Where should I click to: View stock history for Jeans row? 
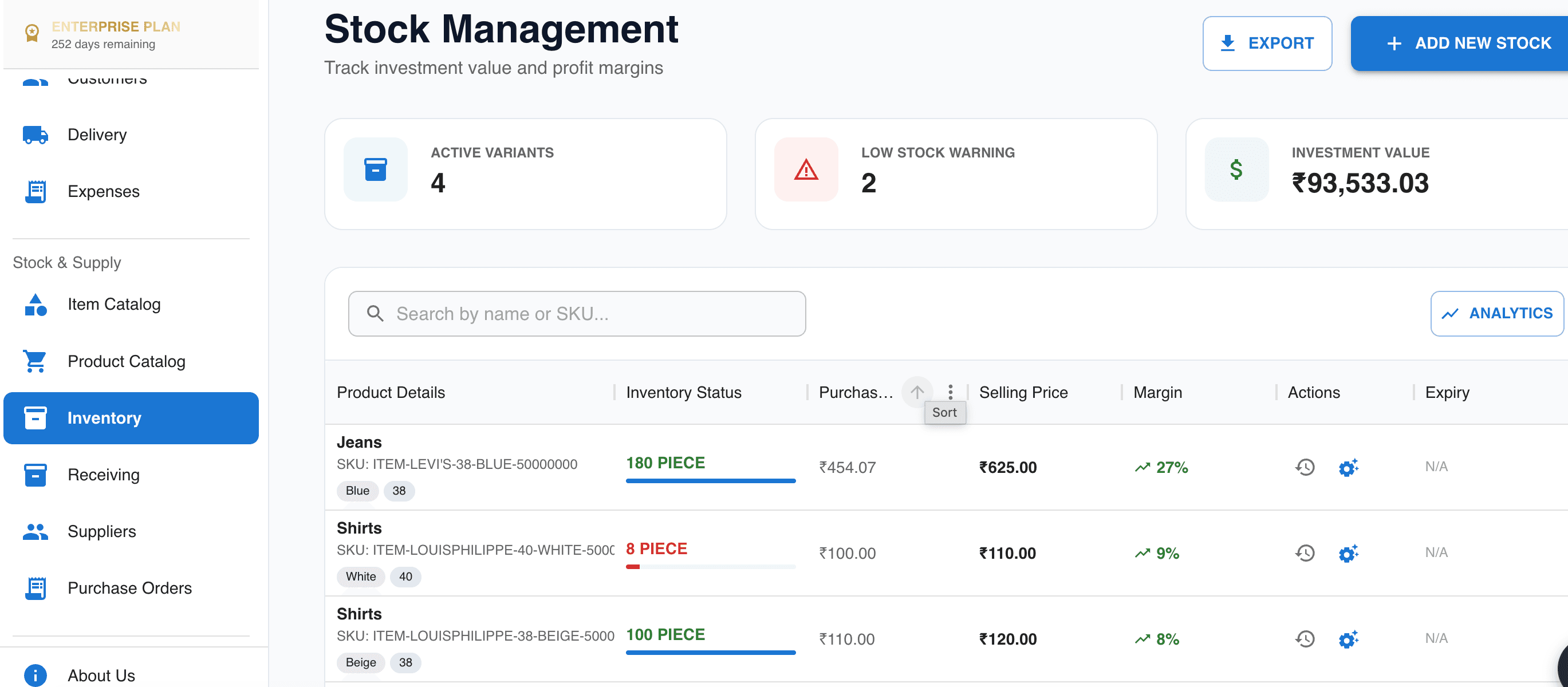click(x=1305, y=467)
